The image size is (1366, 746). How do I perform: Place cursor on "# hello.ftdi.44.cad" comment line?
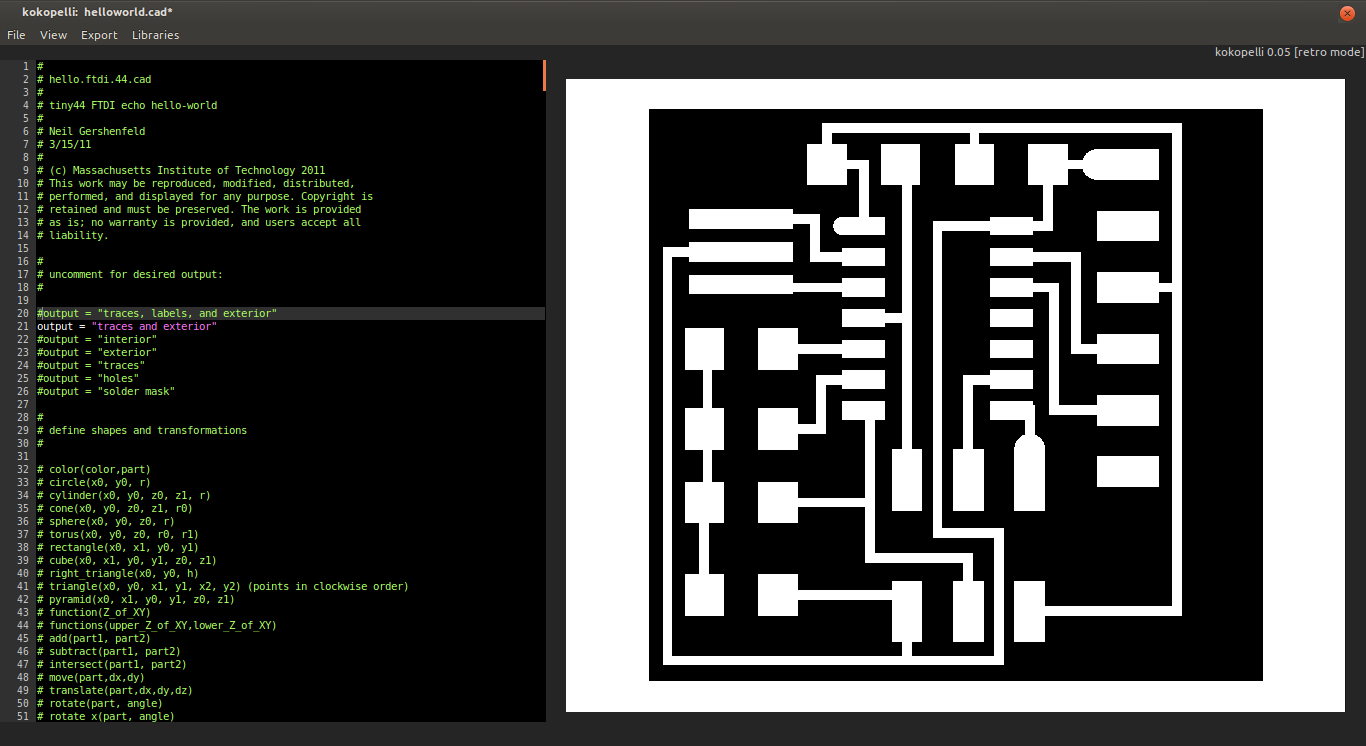click(94, 79)
